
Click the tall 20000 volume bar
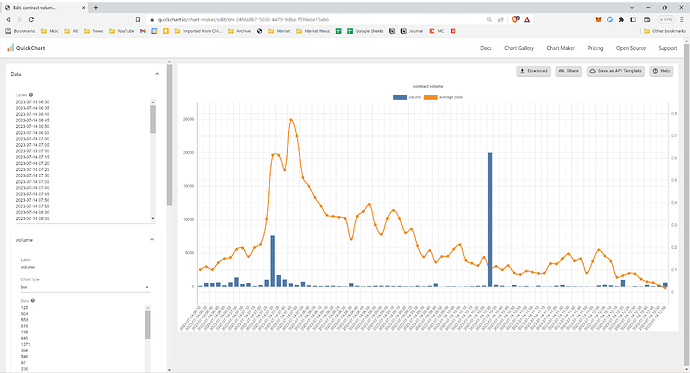490,219
